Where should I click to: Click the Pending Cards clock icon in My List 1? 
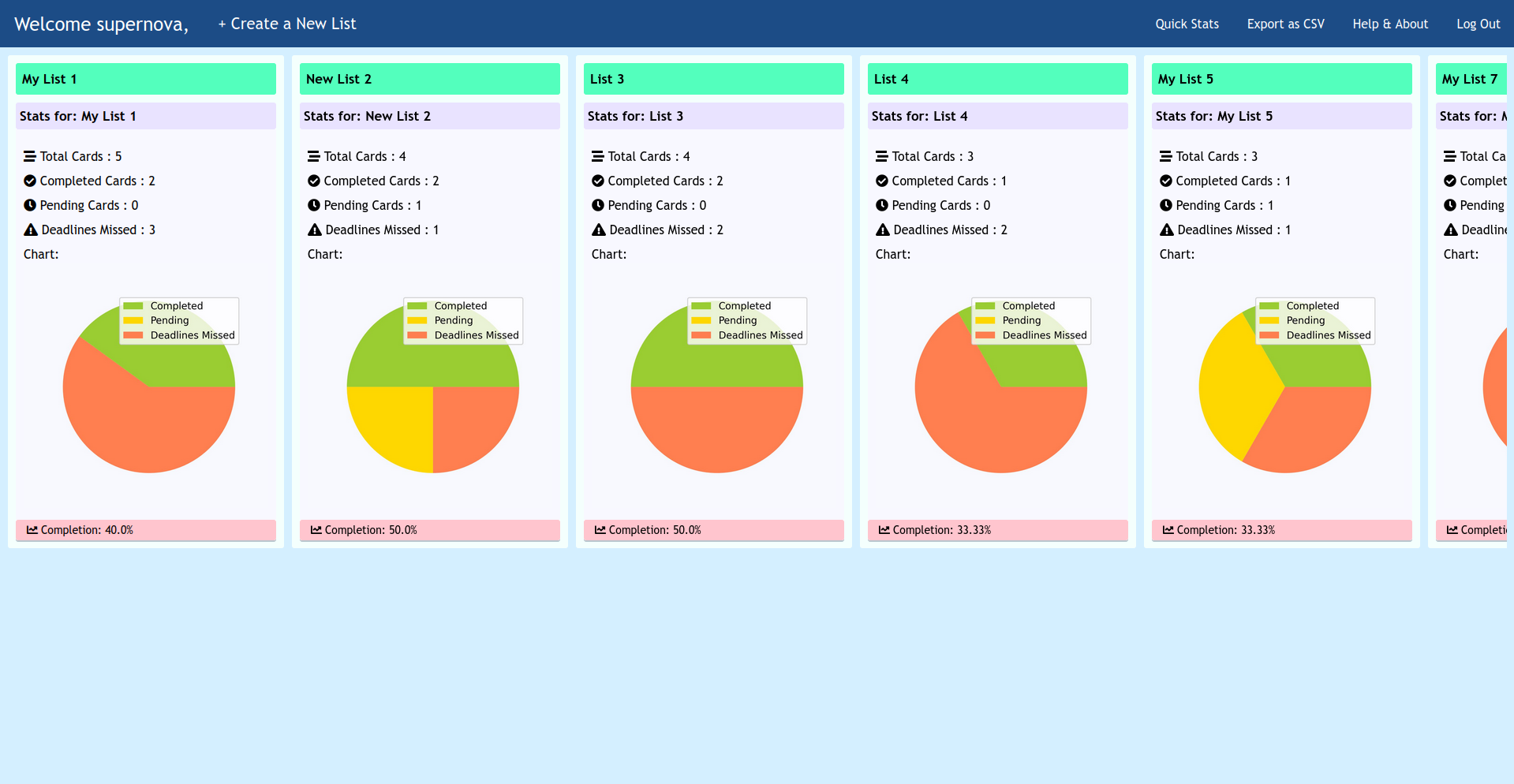pos(30,205)
